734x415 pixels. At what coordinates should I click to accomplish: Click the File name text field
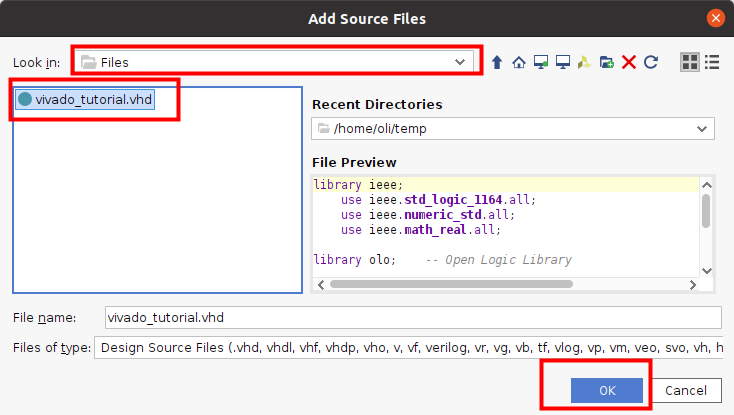tap(413, 318)
